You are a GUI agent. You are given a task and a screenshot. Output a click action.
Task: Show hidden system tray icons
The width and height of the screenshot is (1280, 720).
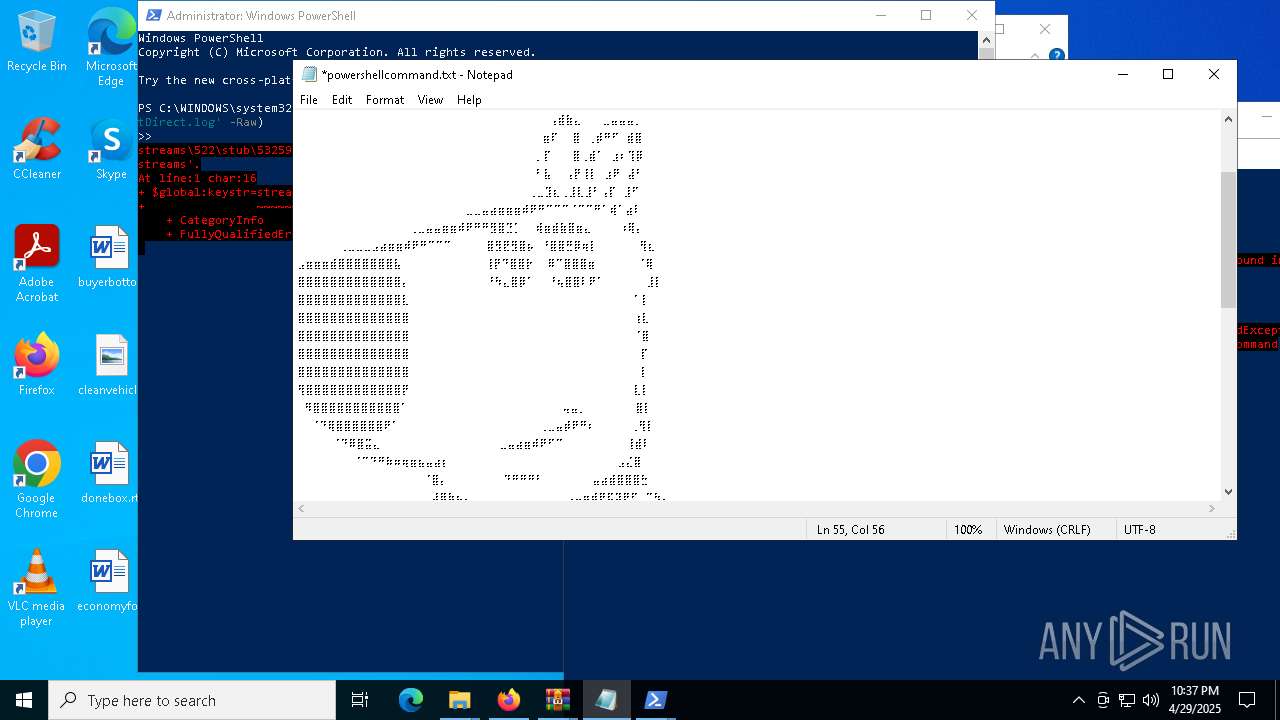pos(1078,700)
